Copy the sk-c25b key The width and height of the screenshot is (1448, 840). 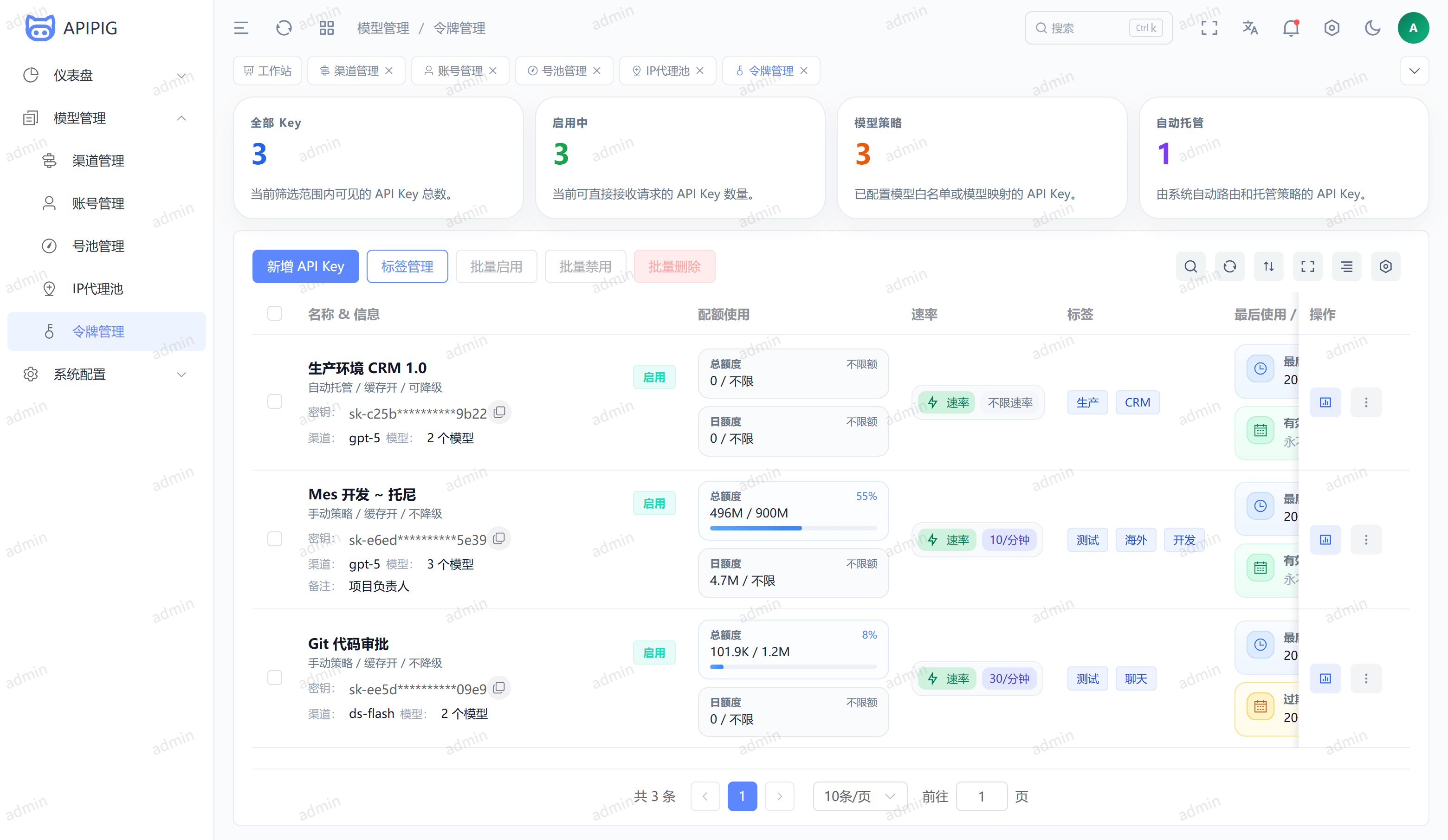click(x=500, y=412)
